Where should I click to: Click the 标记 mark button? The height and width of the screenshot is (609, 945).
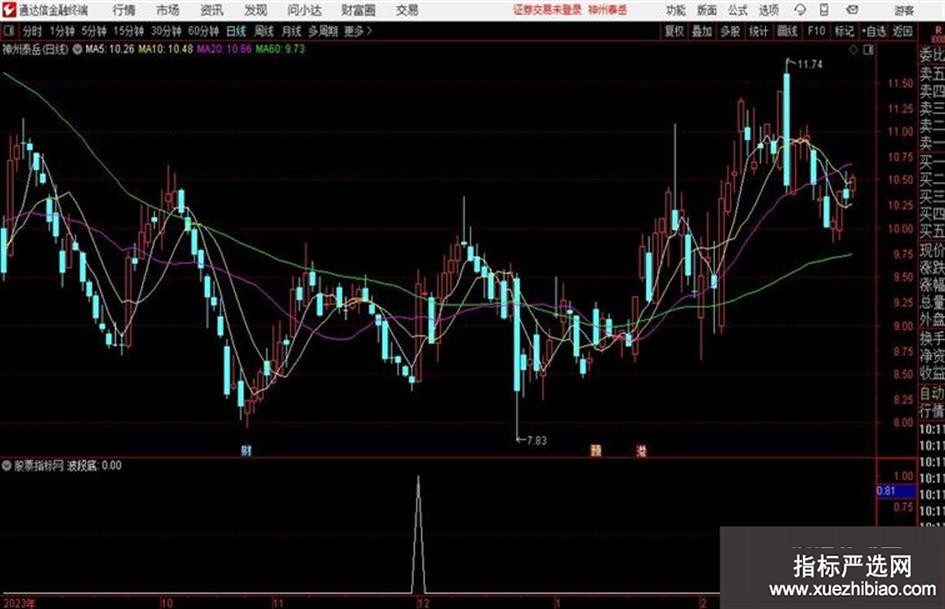[x=844, y=31]
